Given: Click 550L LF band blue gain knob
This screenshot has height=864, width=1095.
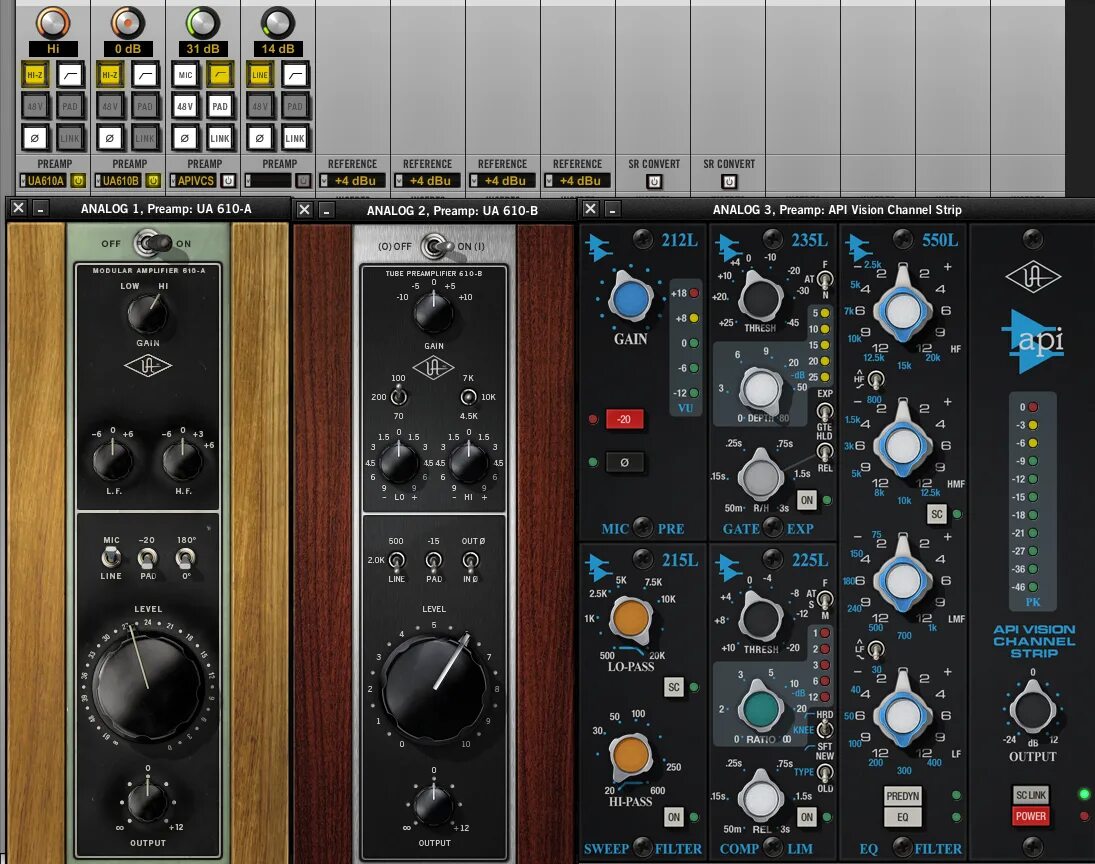Looking at the screenshot, I should (903, 714).
